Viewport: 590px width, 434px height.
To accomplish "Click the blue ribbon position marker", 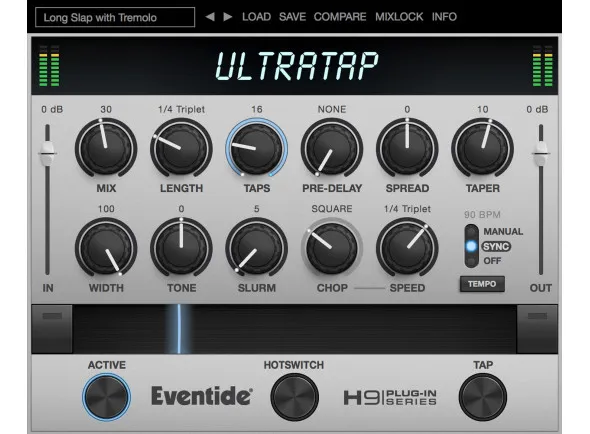I will coord(179,329).
